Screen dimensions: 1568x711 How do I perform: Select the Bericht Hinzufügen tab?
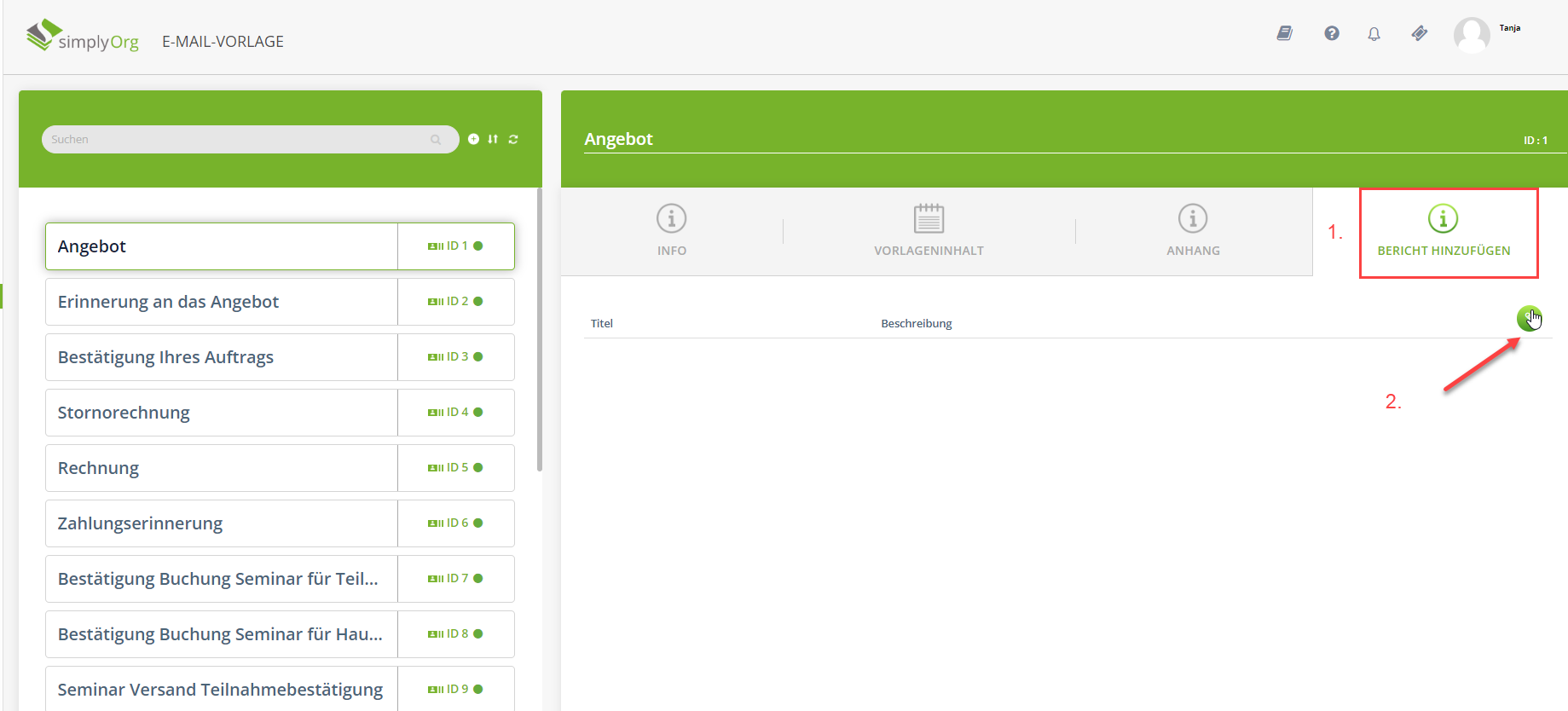pyautogui.click(x=1443, y=232)
